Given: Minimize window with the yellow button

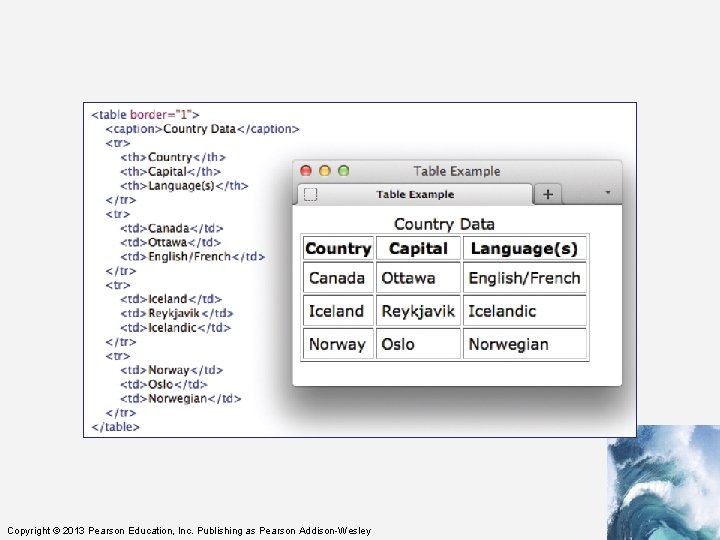Looking at the screenshot, I should (x=325, y=171).
